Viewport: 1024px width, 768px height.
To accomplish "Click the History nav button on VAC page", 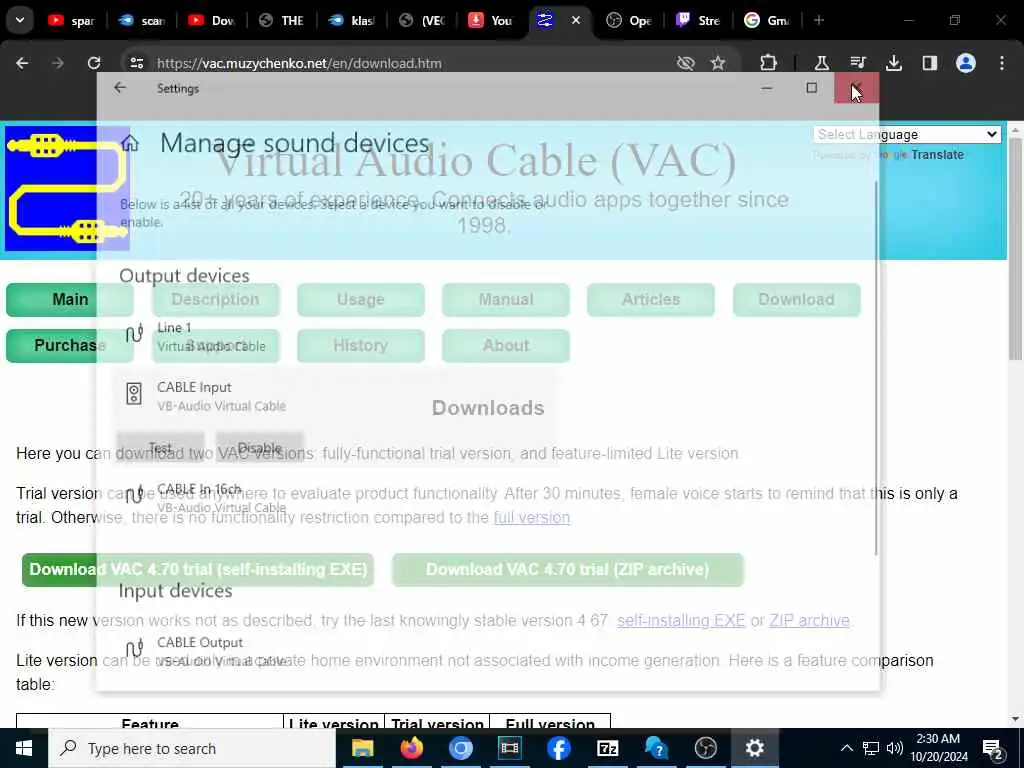I will 360,345.
